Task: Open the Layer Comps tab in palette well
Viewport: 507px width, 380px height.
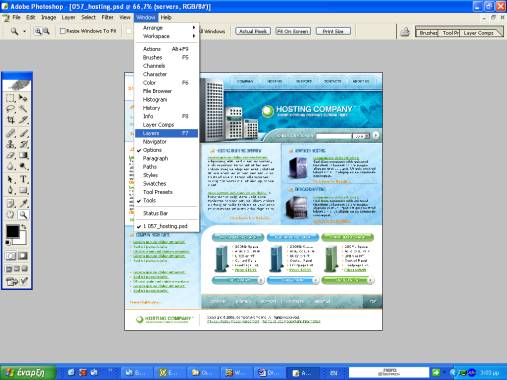Action: 479,33
